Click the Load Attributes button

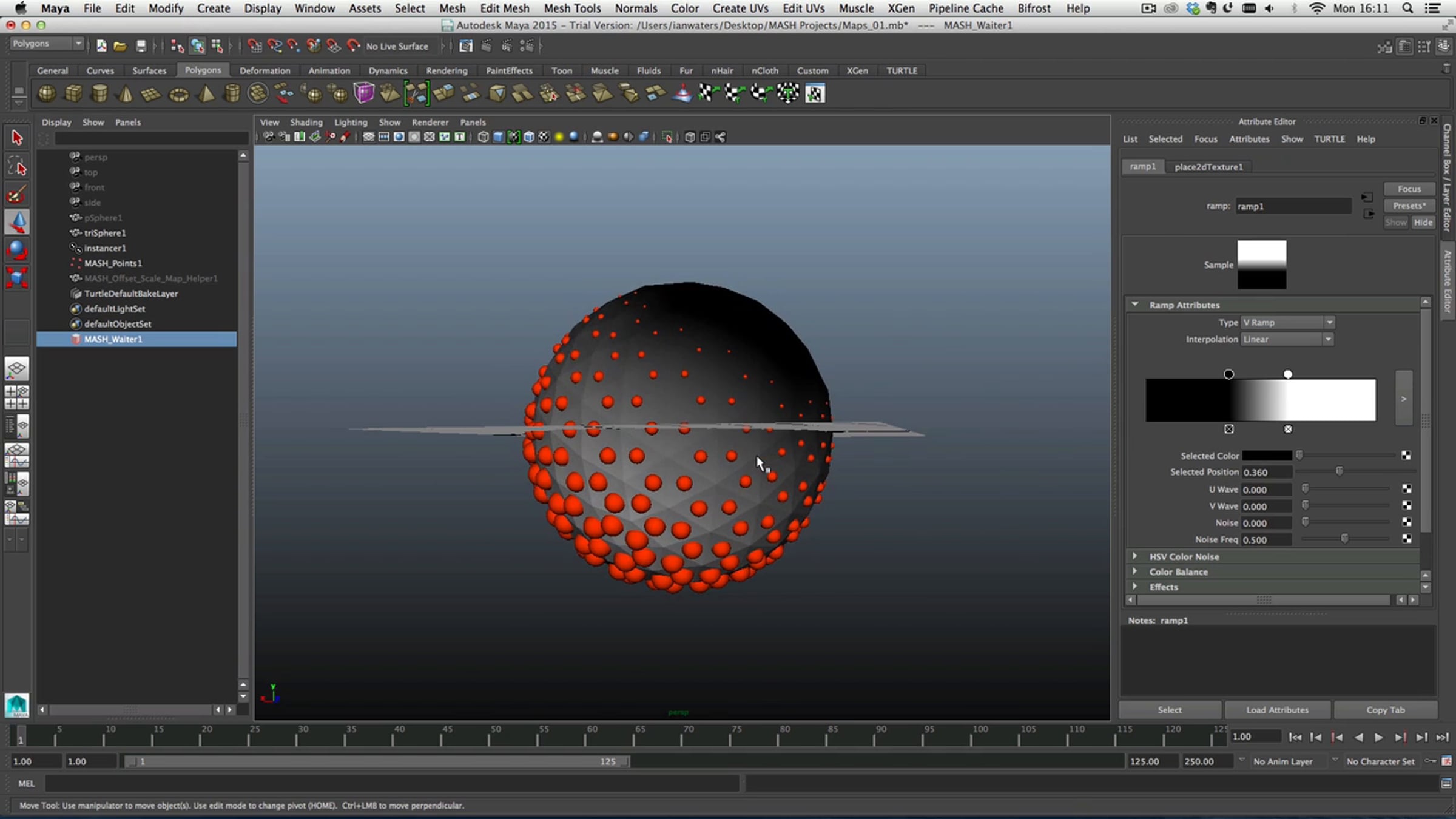coord(1277,710)
